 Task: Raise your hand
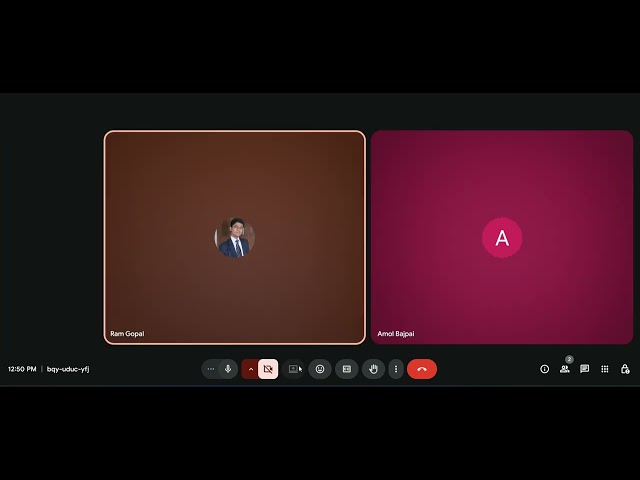click(x=373, y=369)
